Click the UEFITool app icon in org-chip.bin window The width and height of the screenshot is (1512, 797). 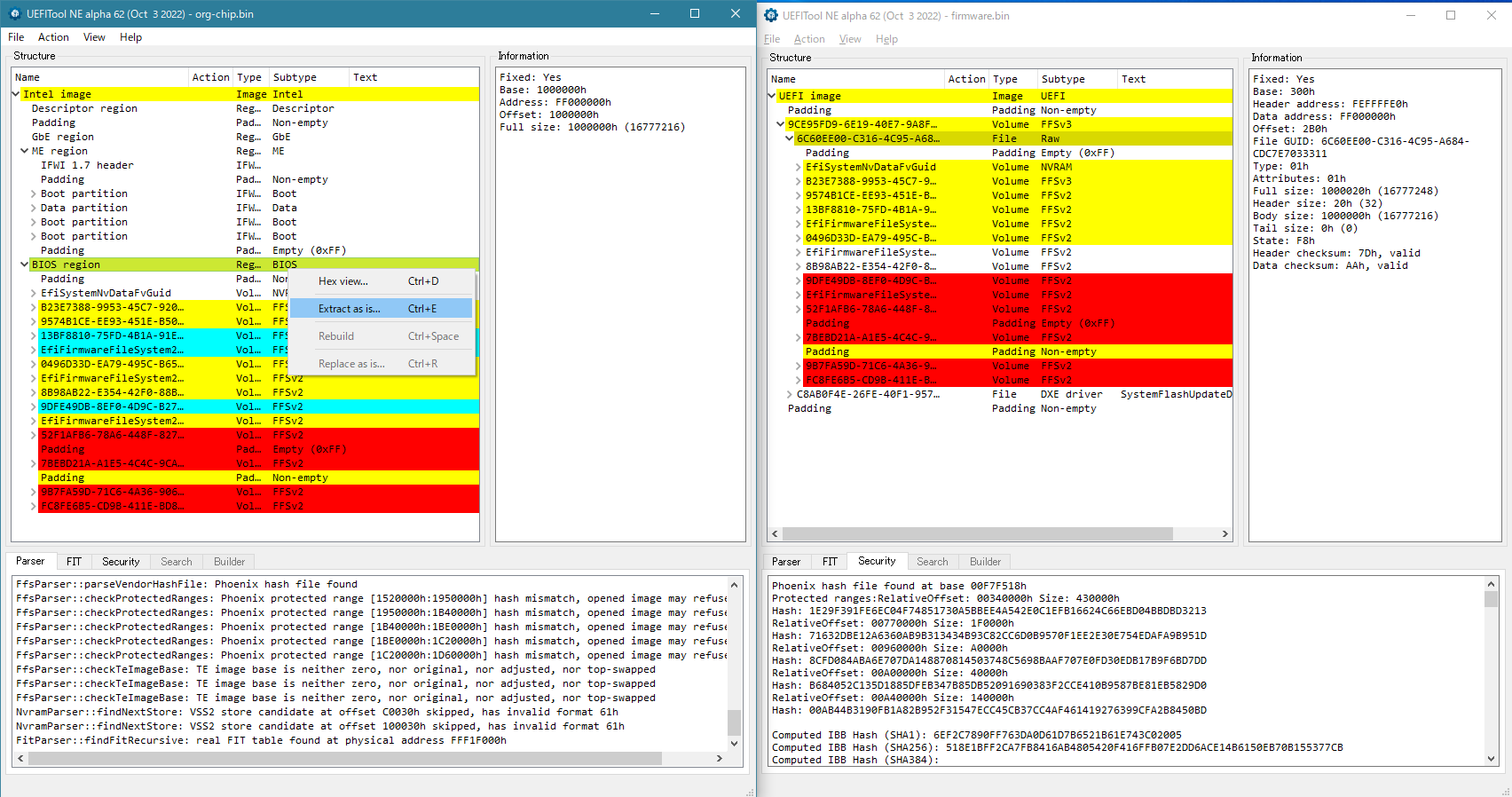(x=14, y=13)
